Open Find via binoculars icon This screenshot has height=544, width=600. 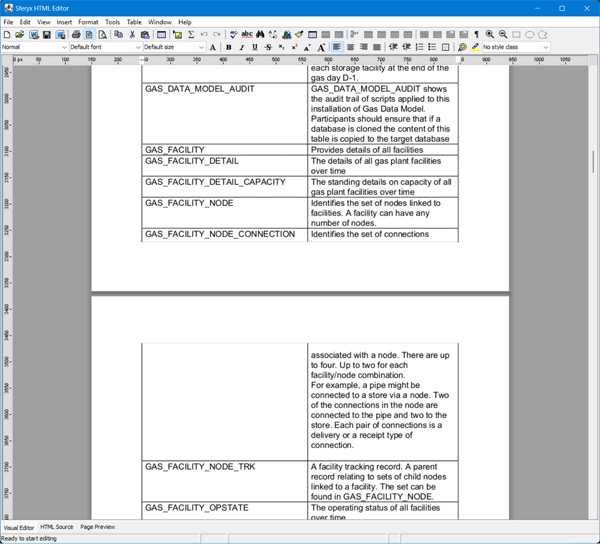(x=260, y=35)
